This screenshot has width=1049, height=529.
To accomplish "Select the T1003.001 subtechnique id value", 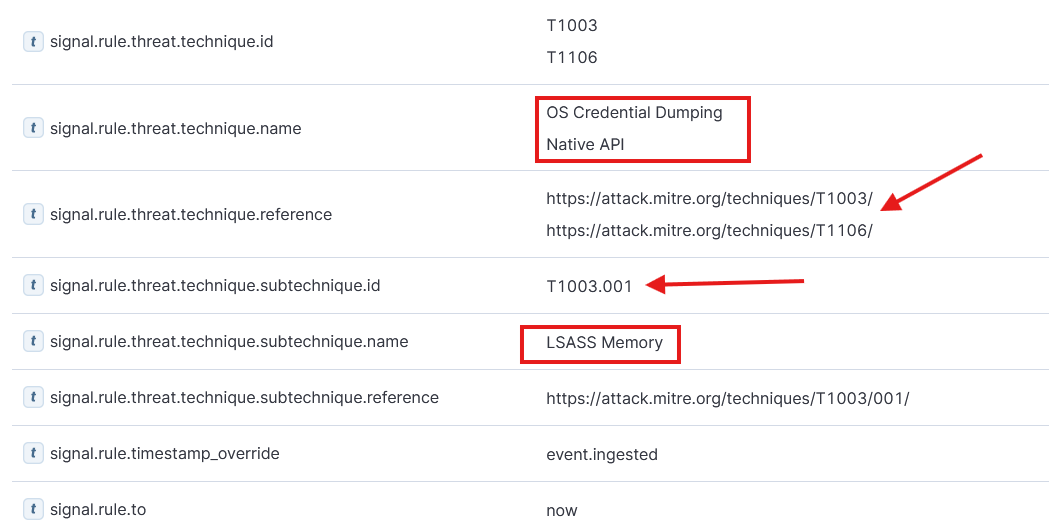I will point(589,286).
